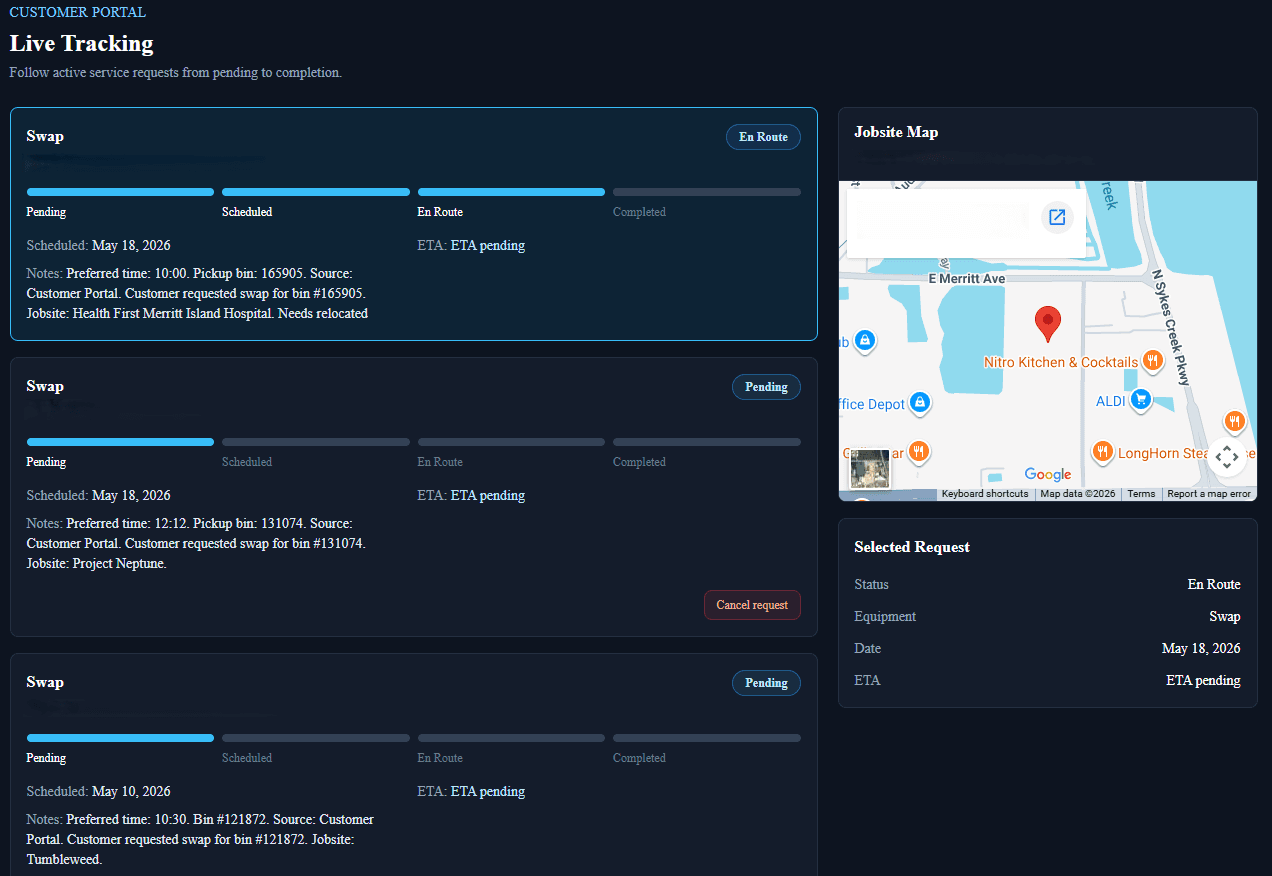Screen dimensions: 1272x876
Task: Click the Date value May 18, 2026
Action: pyautogui.click(x=1201, y=648)
